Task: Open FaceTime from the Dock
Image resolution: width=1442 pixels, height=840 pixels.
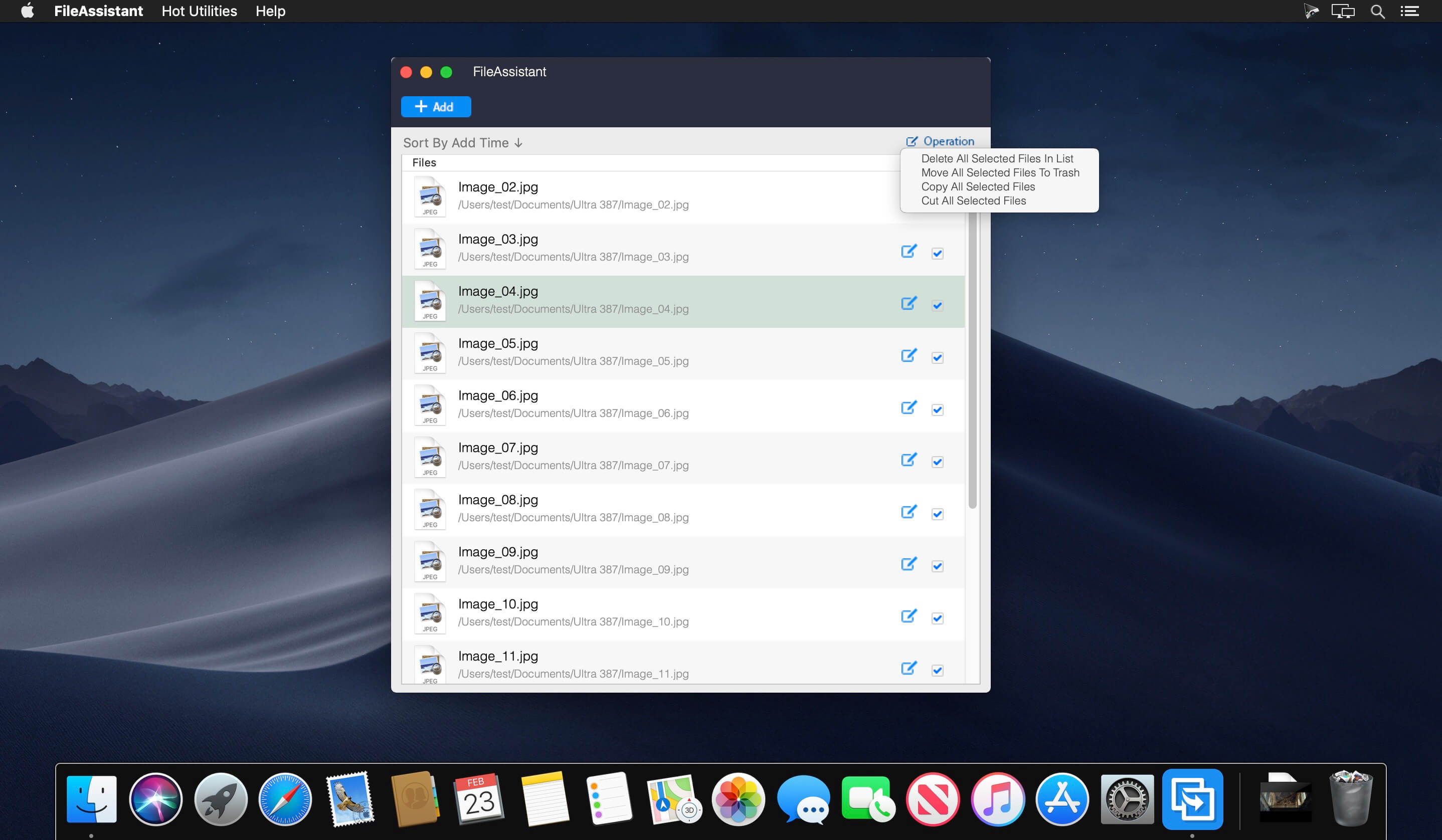Action: point(867,799)
